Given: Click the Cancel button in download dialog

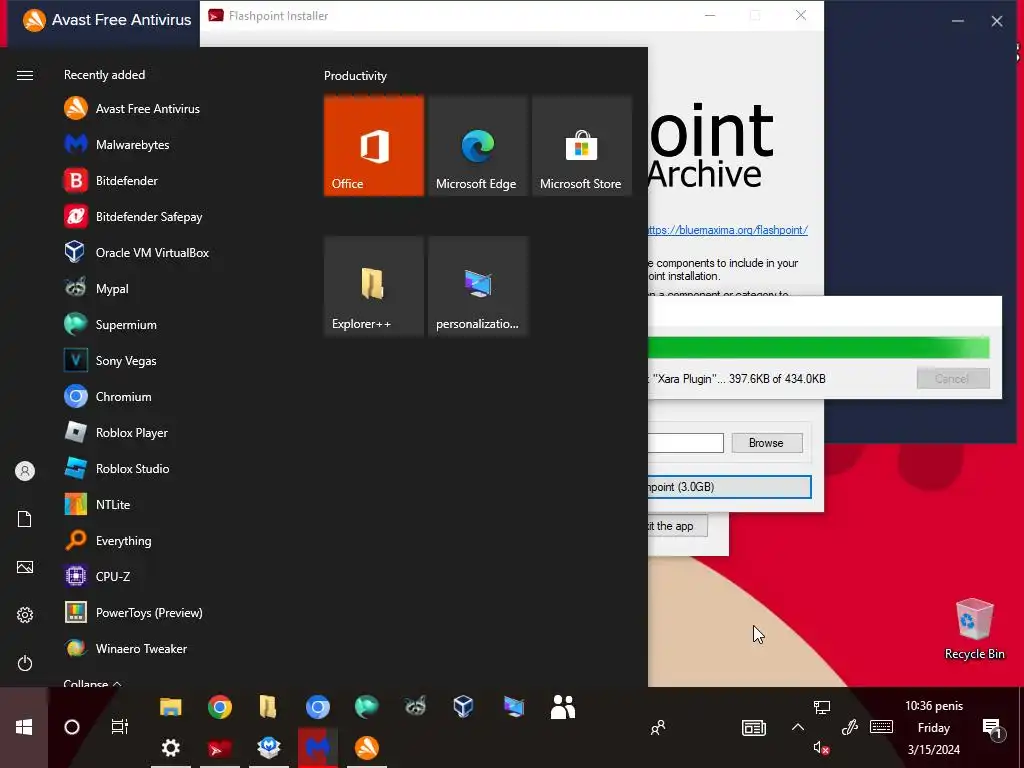Looking at the screenshot, I should coord(953,378).
